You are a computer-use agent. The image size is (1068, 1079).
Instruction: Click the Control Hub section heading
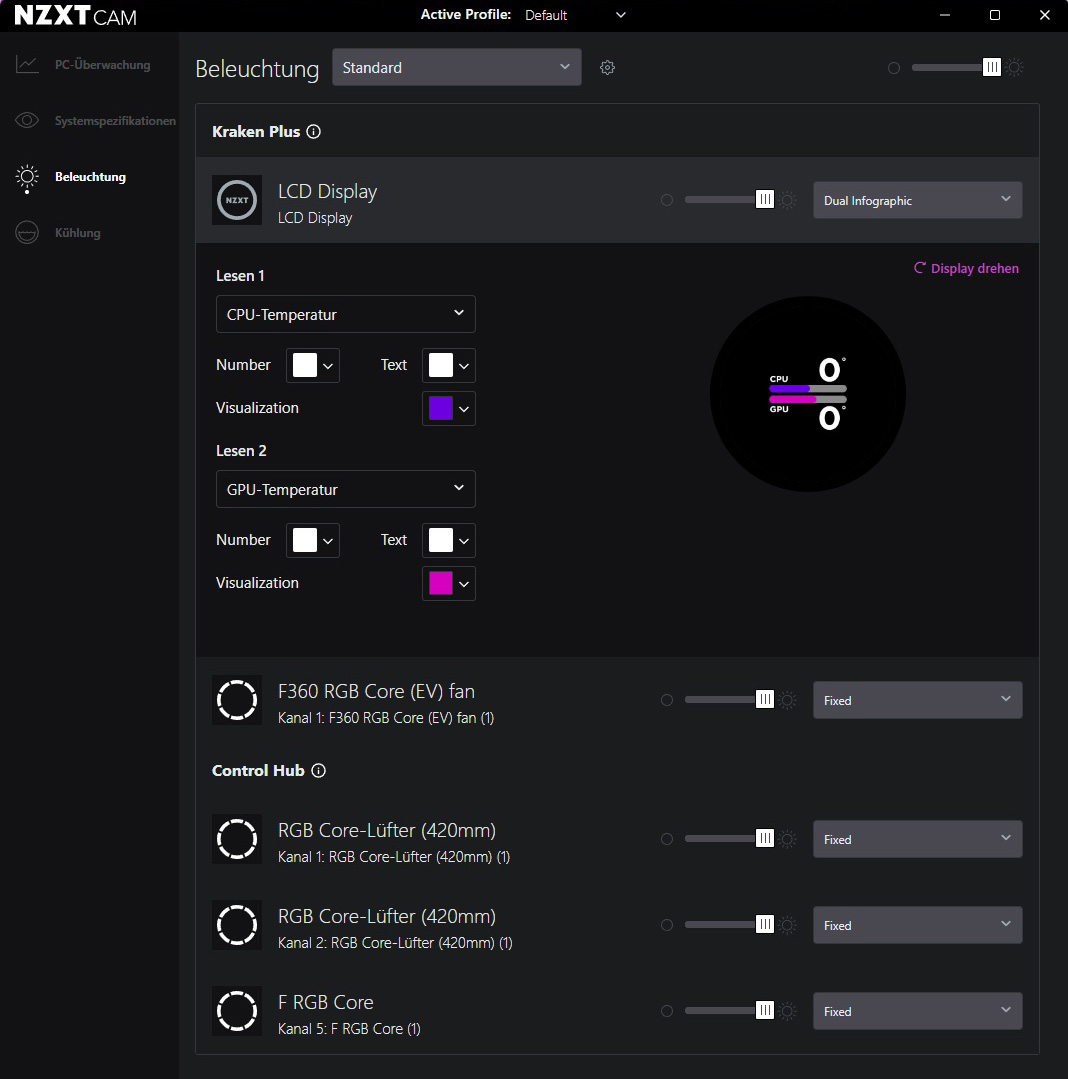click(258, 771)
